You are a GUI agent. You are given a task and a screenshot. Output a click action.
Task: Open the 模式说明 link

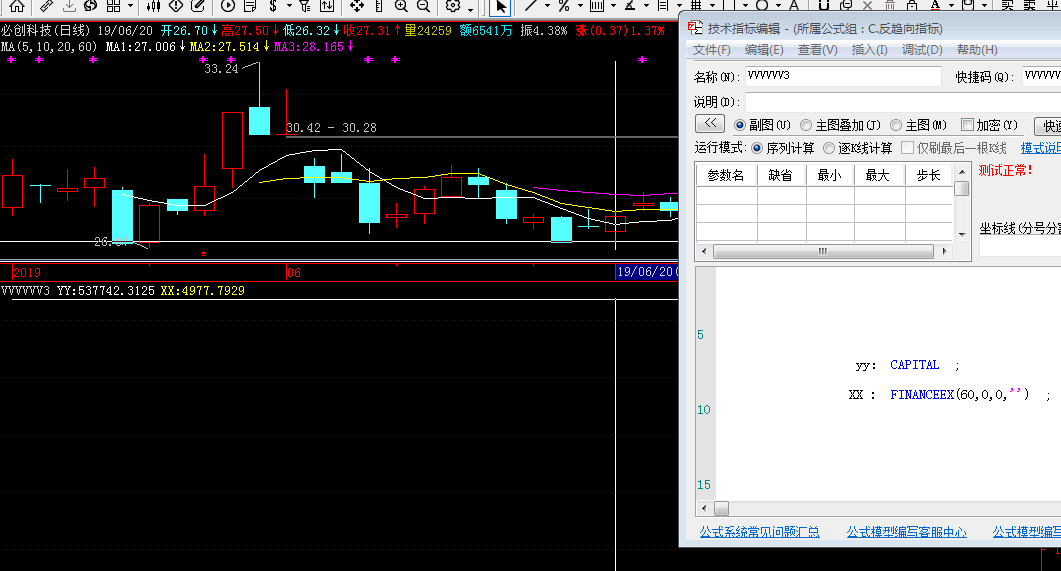click(1041, 148)
